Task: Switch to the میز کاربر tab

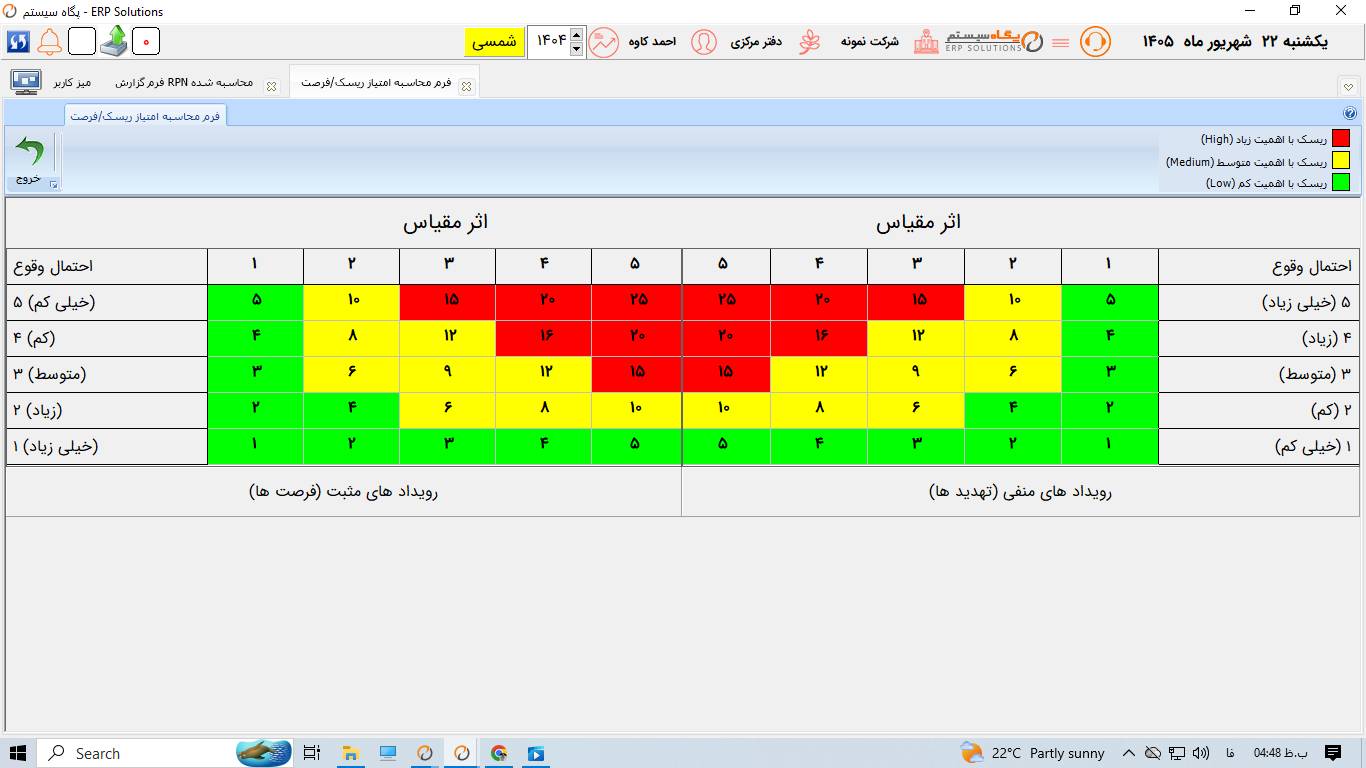Action: point(72,82)
